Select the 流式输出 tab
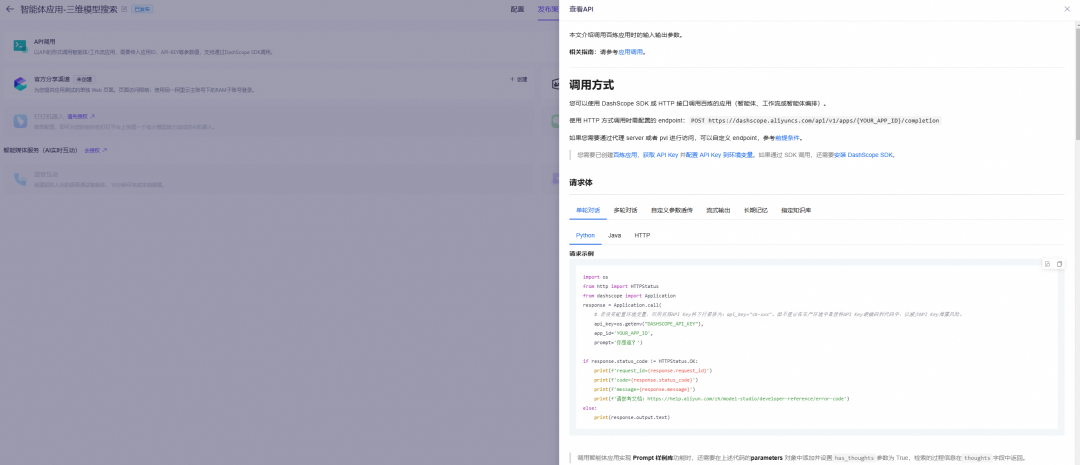Viewport: 1080px width, 465px height. point(719,210)
